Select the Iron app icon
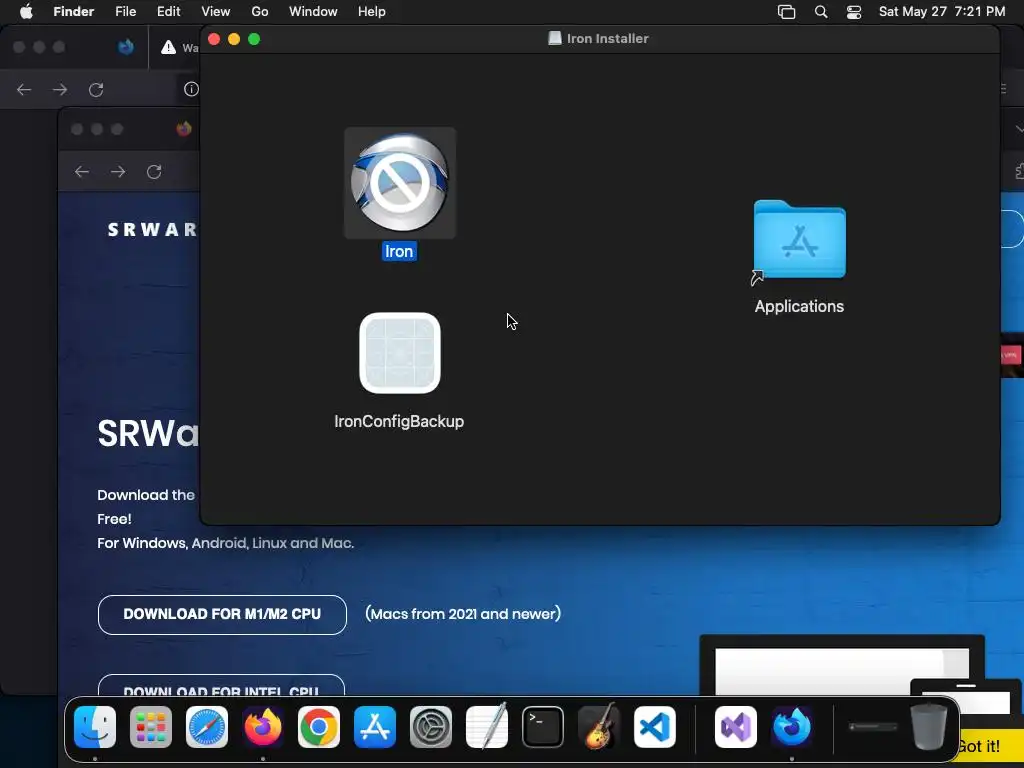Screen dimensions: 1024x768 pyautogui.click(x=400, y=183)
